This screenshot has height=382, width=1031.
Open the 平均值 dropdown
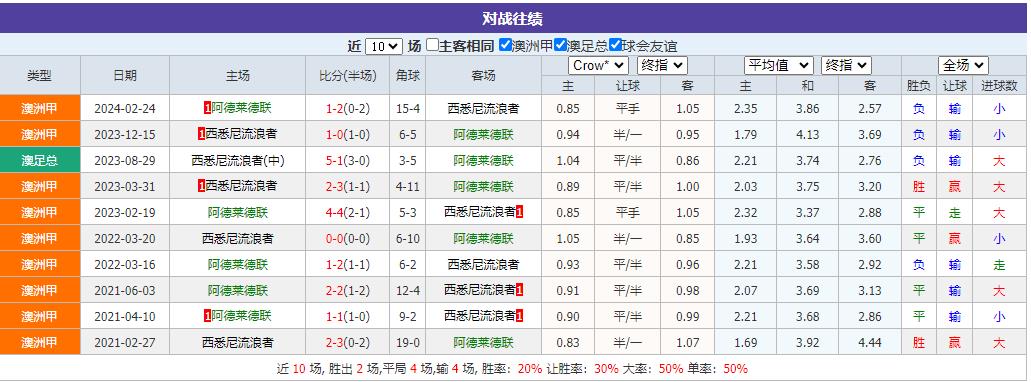(779, 65)
